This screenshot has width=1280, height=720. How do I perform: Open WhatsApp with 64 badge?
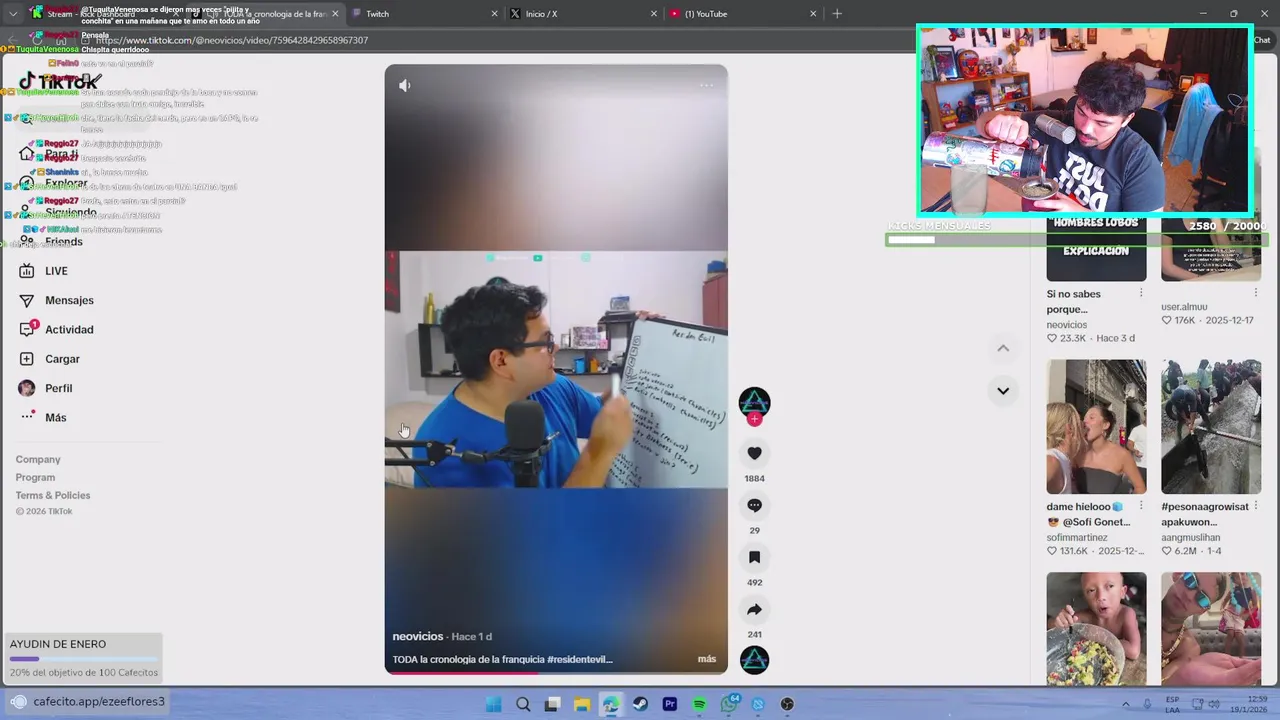tap(729, 704)
